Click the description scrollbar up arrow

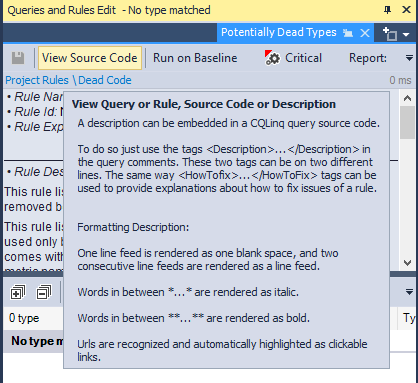point(407,98)
